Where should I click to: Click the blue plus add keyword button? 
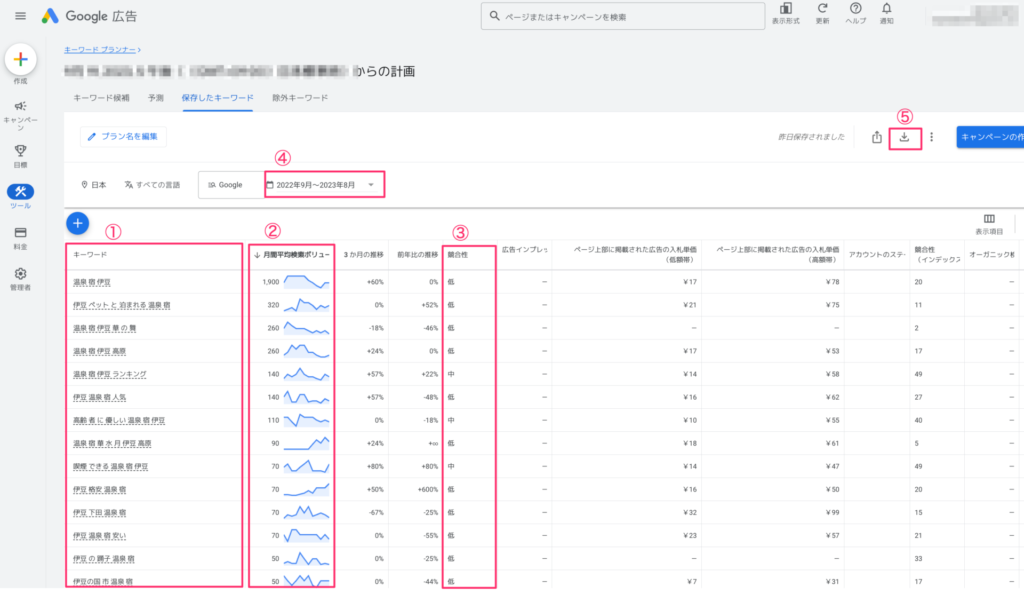[x=78, y=223]
